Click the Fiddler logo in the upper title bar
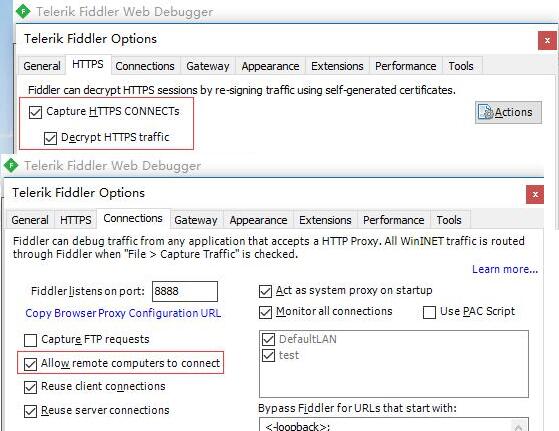Viewport: 559px width, 431px height. (23, 11)
